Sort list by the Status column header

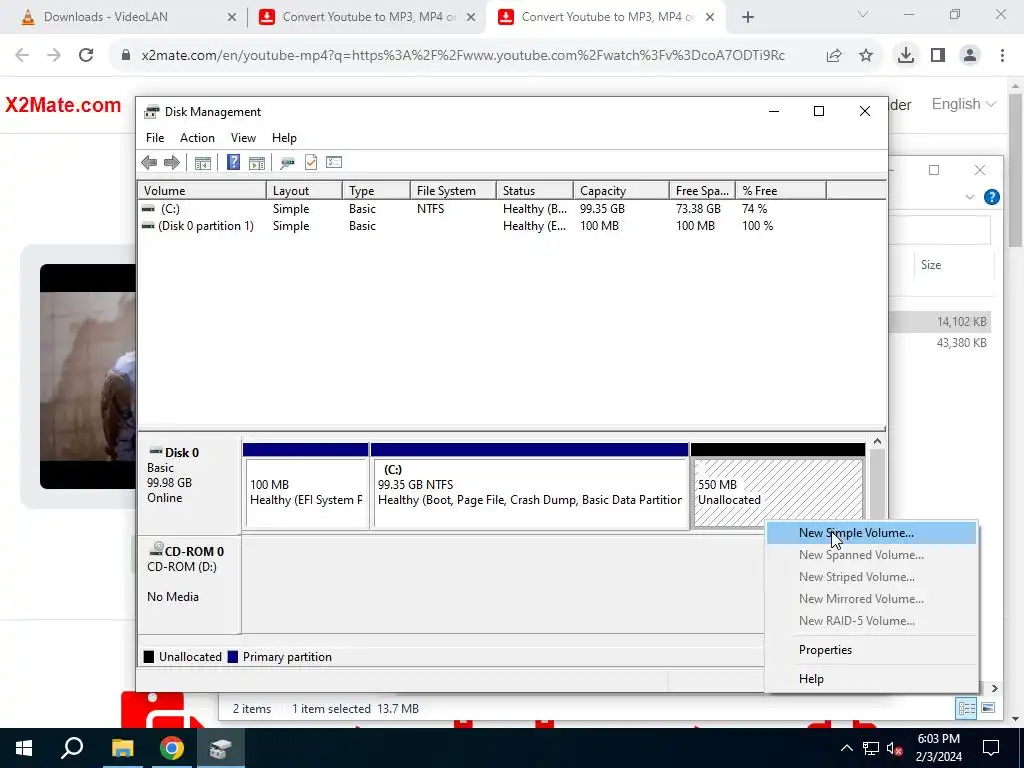coord(535,191)
